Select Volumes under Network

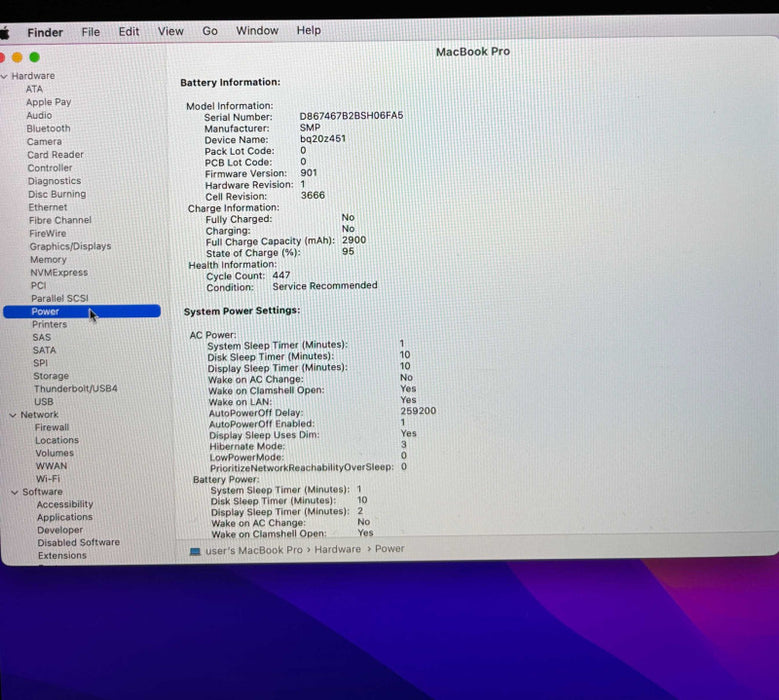point(55,453)
